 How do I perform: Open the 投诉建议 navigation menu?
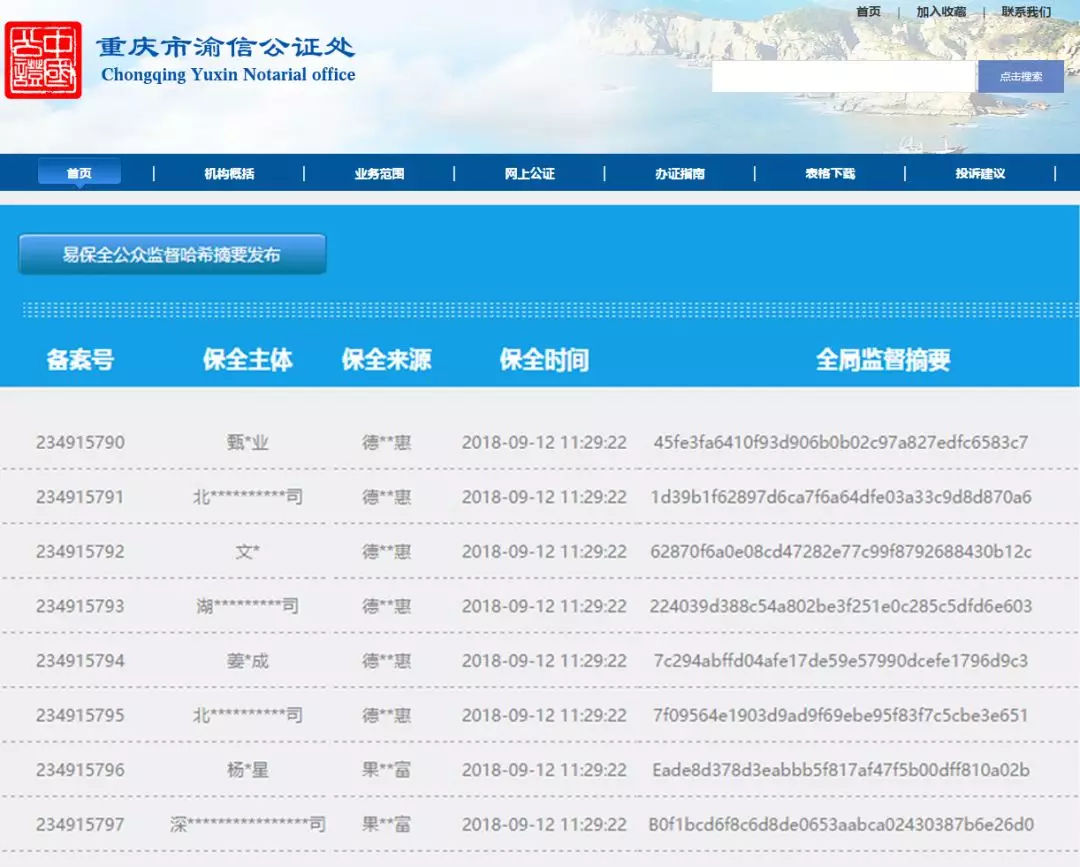pyautogui.click(x=979, y=173)
